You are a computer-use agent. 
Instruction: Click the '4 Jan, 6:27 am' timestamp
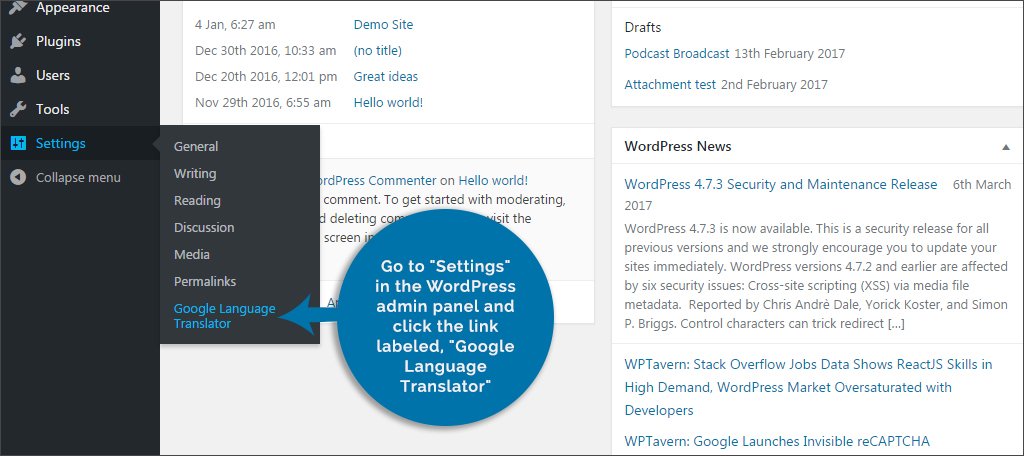(235, 25)
